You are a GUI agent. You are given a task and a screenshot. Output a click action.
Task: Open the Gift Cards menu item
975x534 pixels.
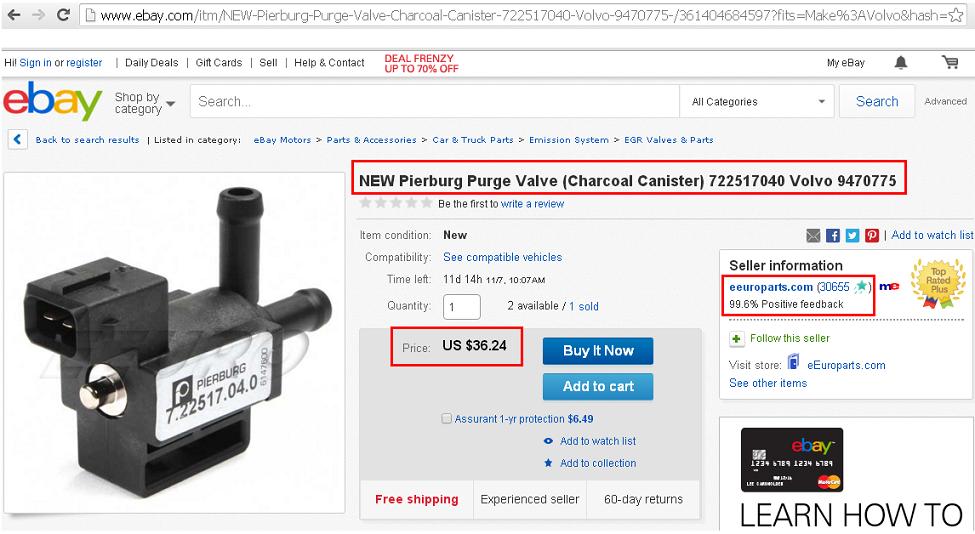click(219, 62)
